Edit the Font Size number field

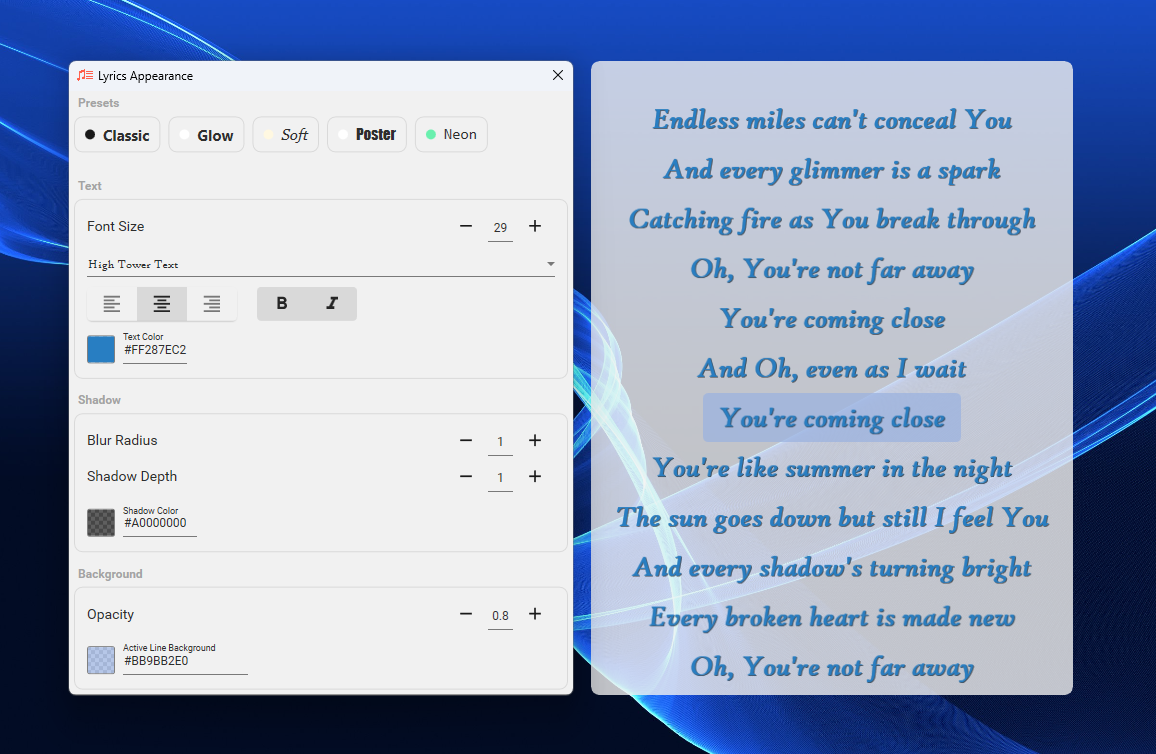(x=501, y=228)
